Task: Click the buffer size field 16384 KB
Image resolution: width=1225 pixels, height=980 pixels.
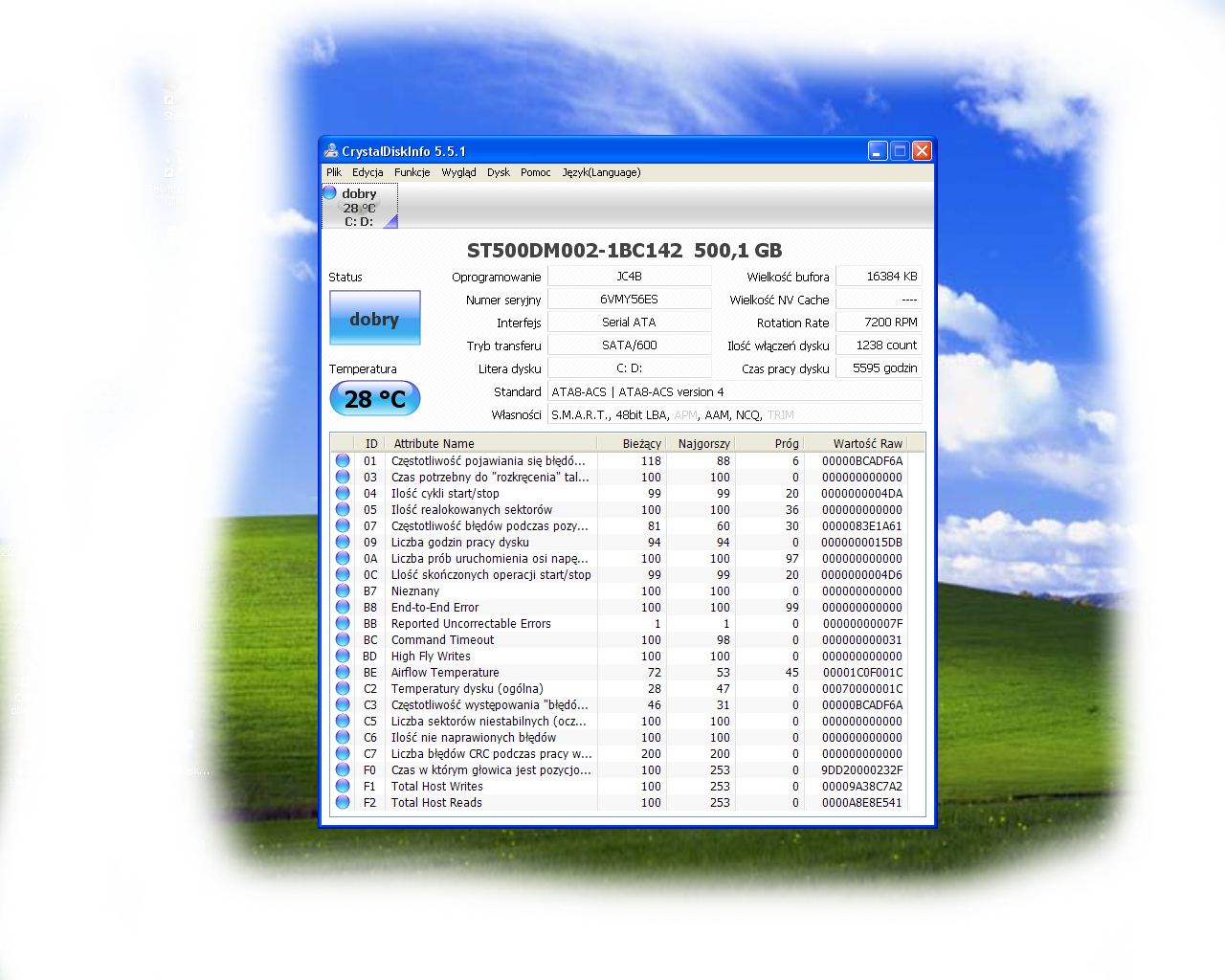Action: tap(879, 276)
